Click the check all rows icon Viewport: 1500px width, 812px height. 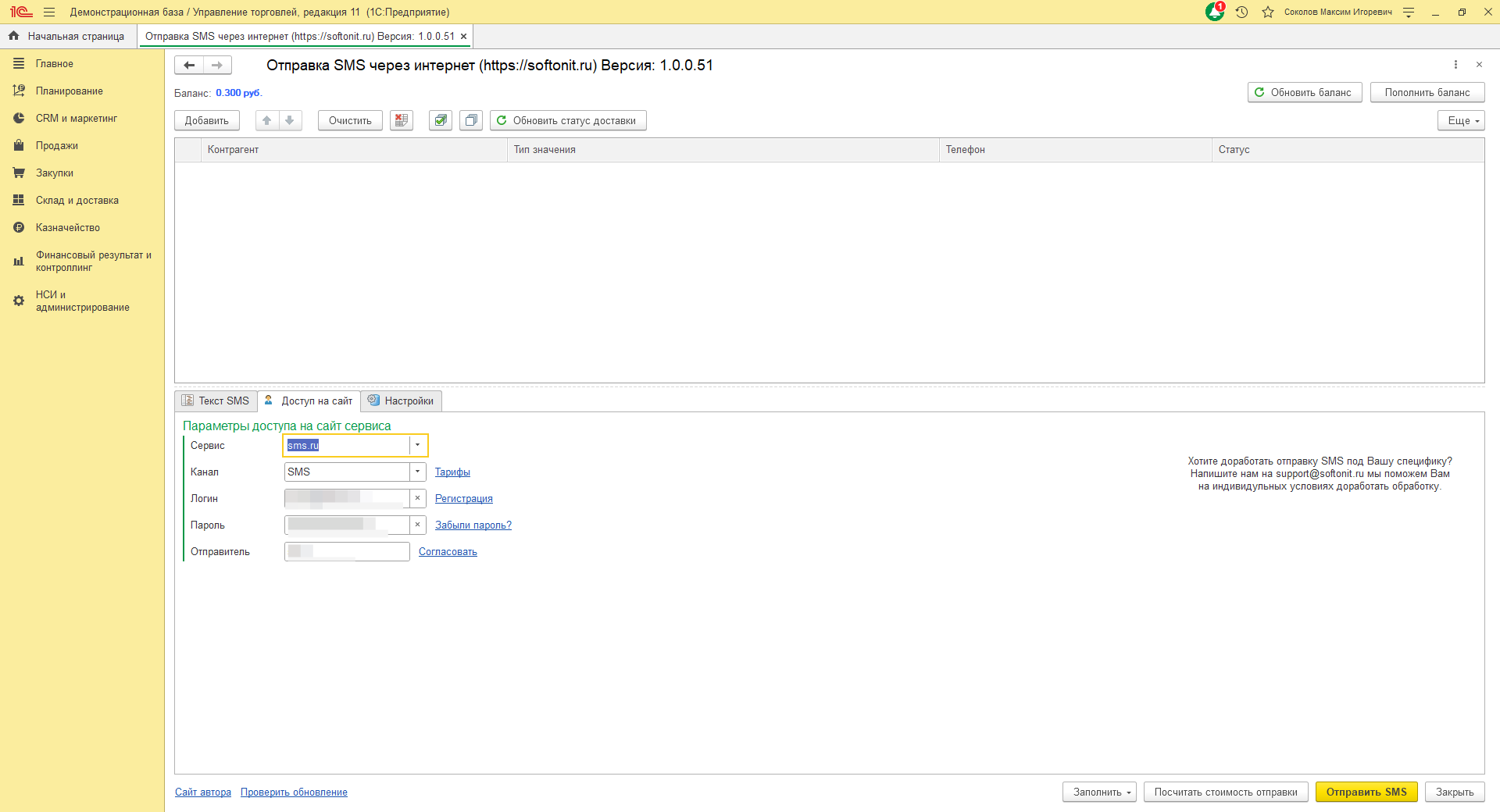click(441, 120)
